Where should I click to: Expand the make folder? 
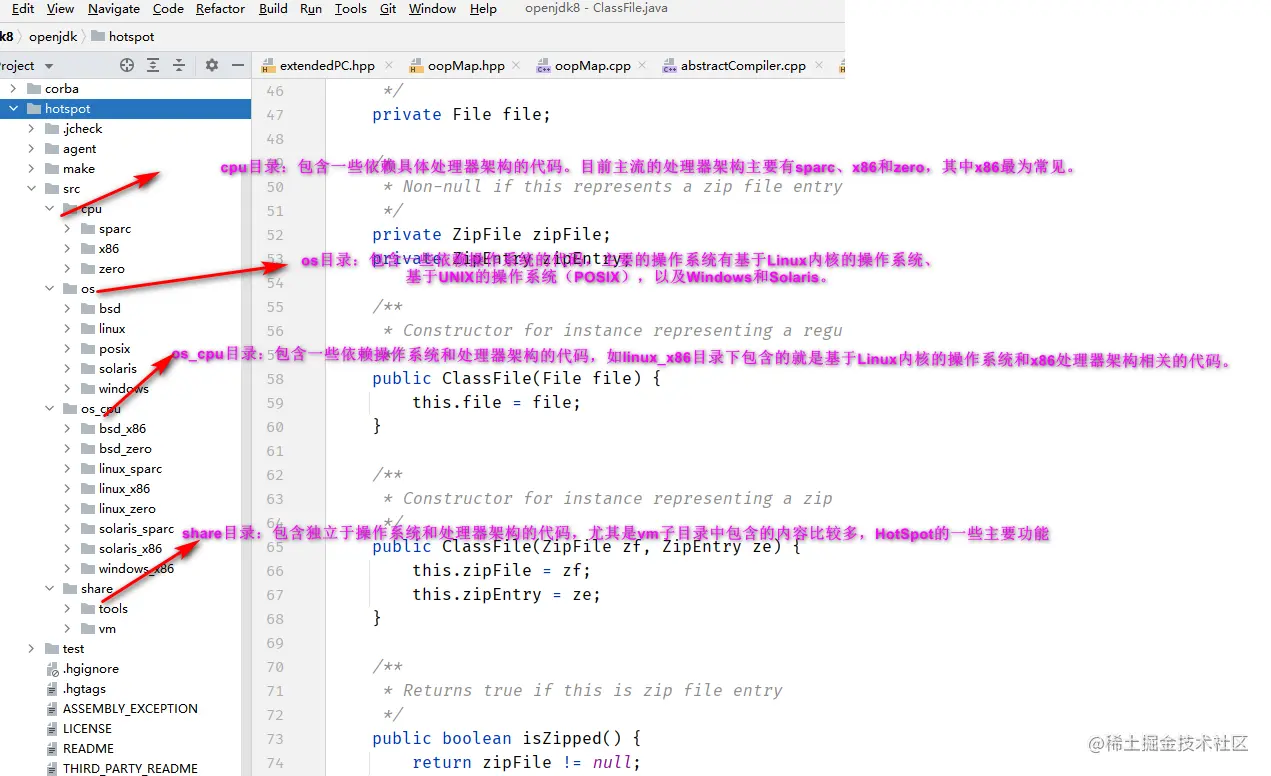tap(31, 169)
